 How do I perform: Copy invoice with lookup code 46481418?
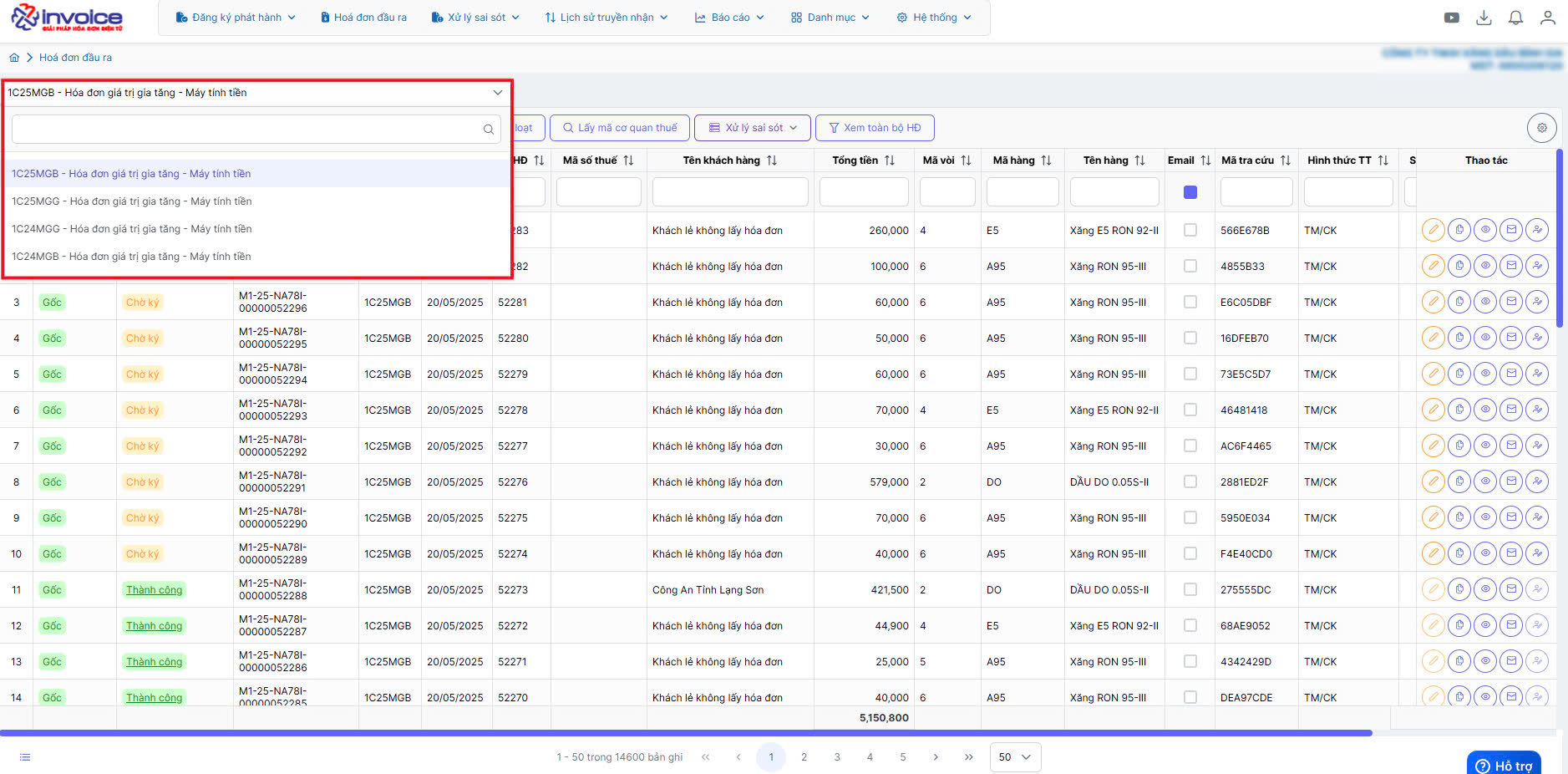1459,410
